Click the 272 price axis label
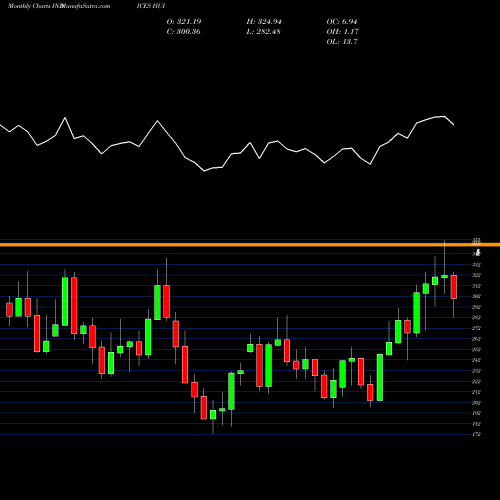 pos(476,328)
